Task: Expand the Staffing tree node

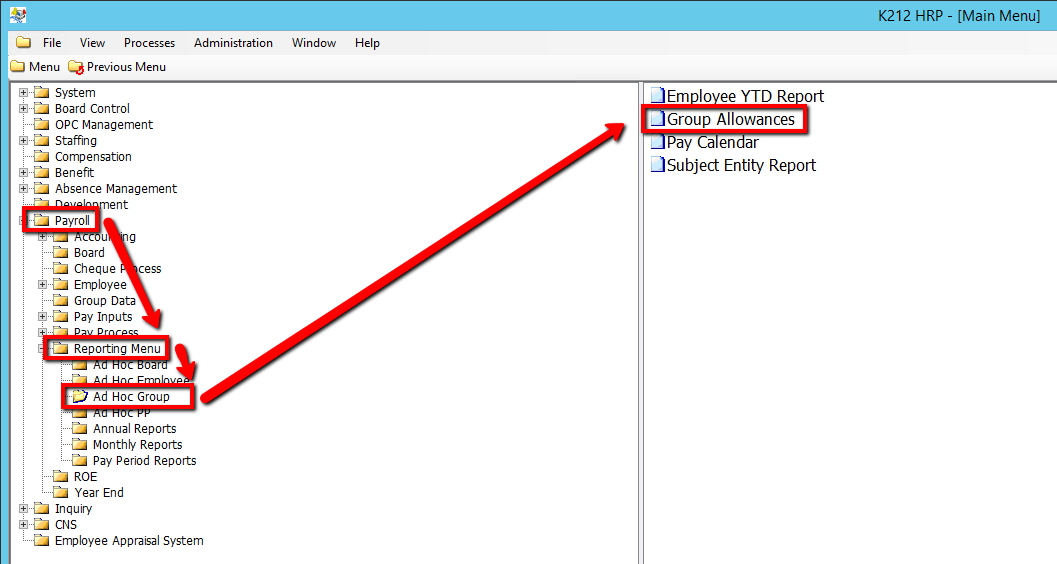Action: 24,141
